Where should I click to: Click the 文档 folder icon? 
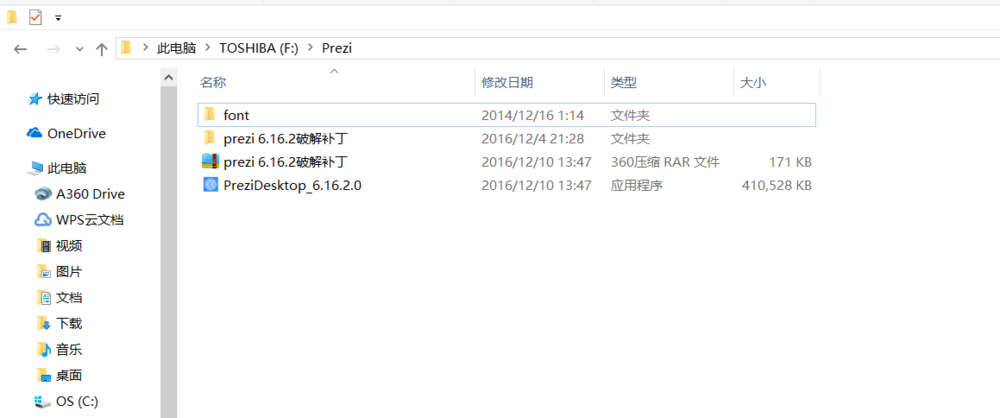pyautogui.click(x=43, y=298)
